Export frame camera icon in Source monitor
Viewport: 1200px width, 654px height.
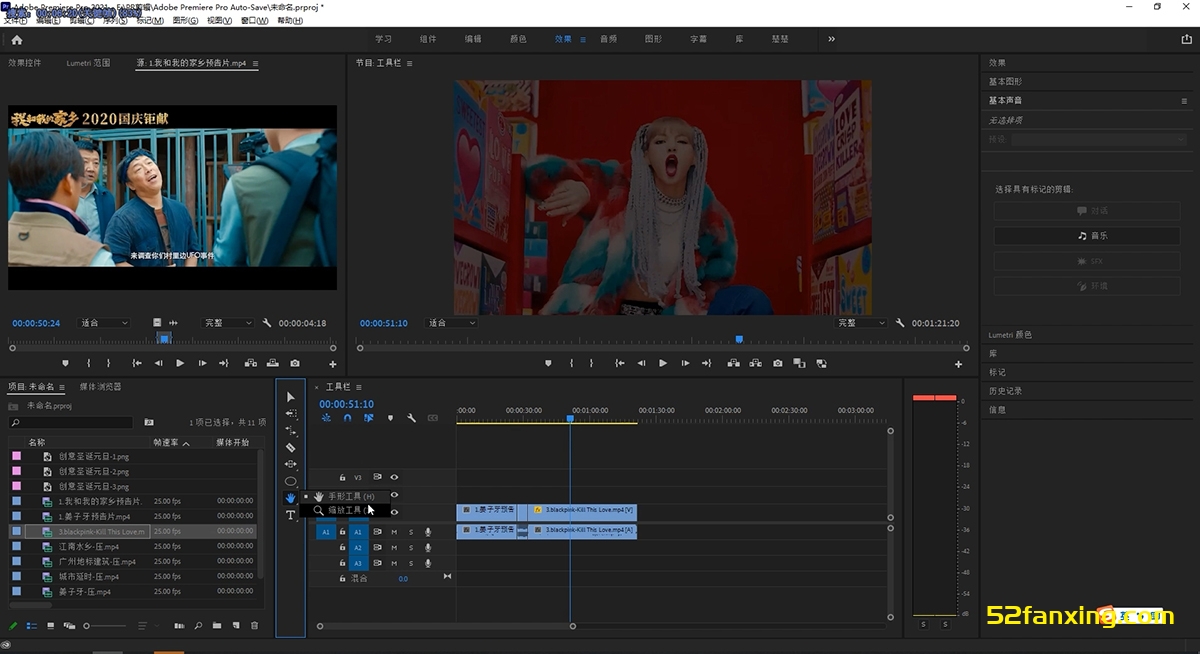pyautogui.click(x=295, y=363)
